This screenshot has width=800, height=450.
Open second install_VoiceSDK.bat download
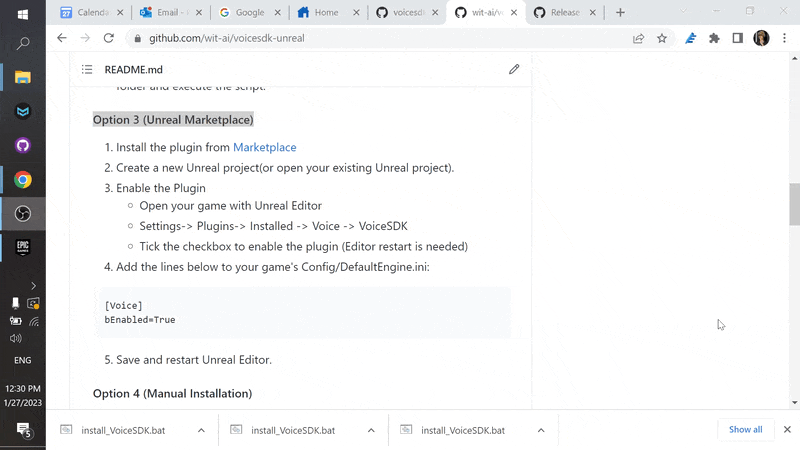[x=293, y=430]
